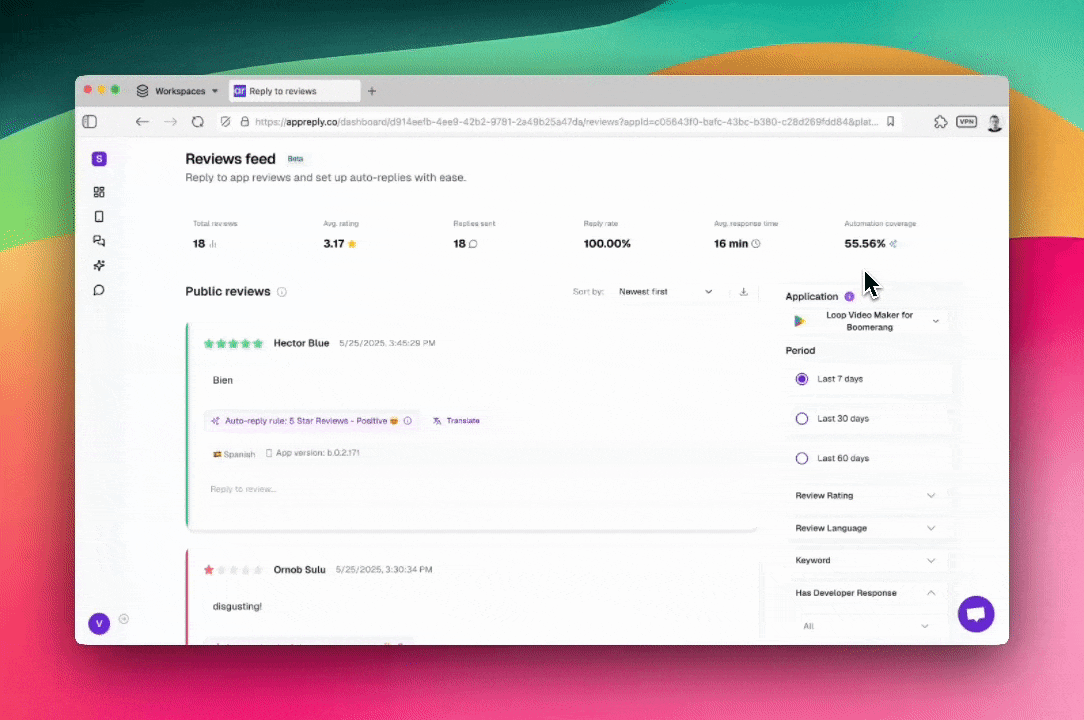
Task: Click the Ornob Sulu reviewer name
Action: [299, 569]
